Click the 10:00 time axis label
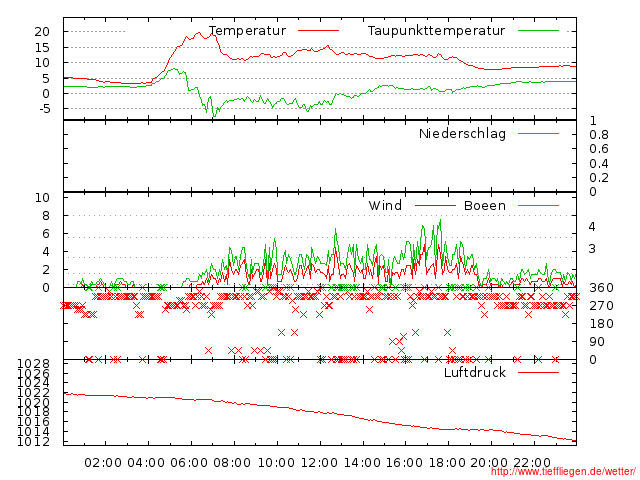 point(276,463)
